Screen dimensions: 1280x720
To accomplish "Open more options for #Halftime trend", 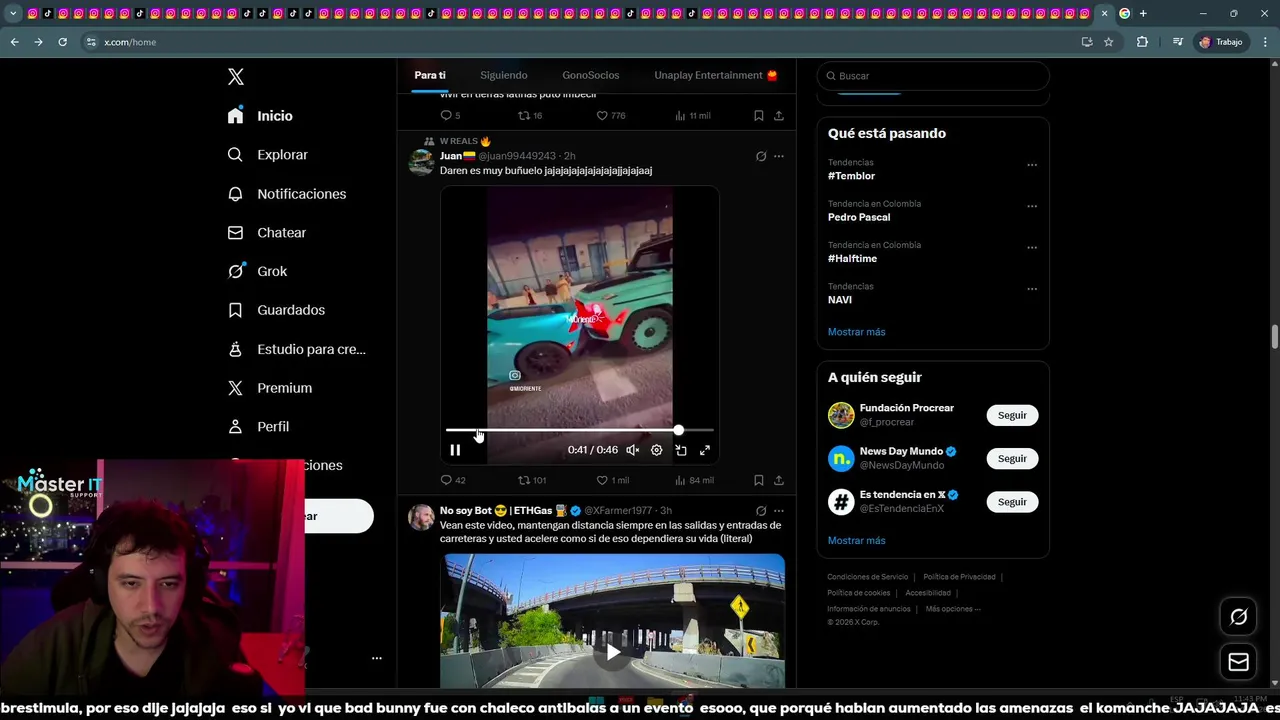I will coord(1032,247).
